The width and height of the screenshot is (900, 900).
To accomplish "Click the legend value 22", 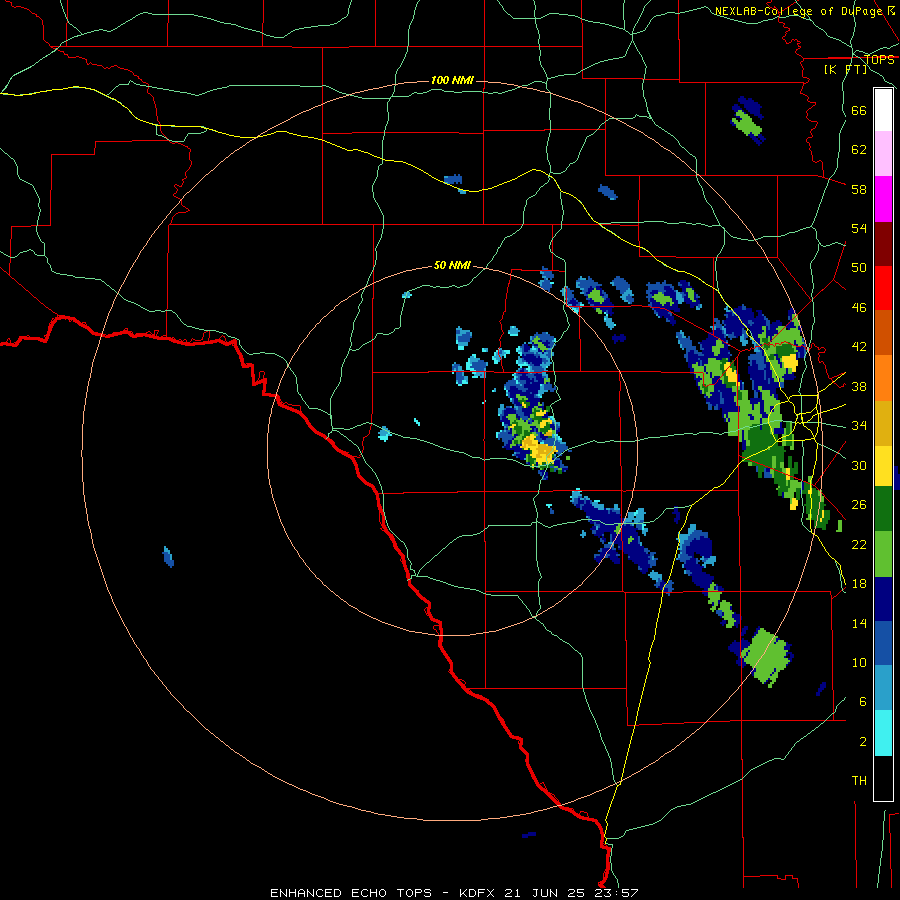I will click(x=859, y=544).
